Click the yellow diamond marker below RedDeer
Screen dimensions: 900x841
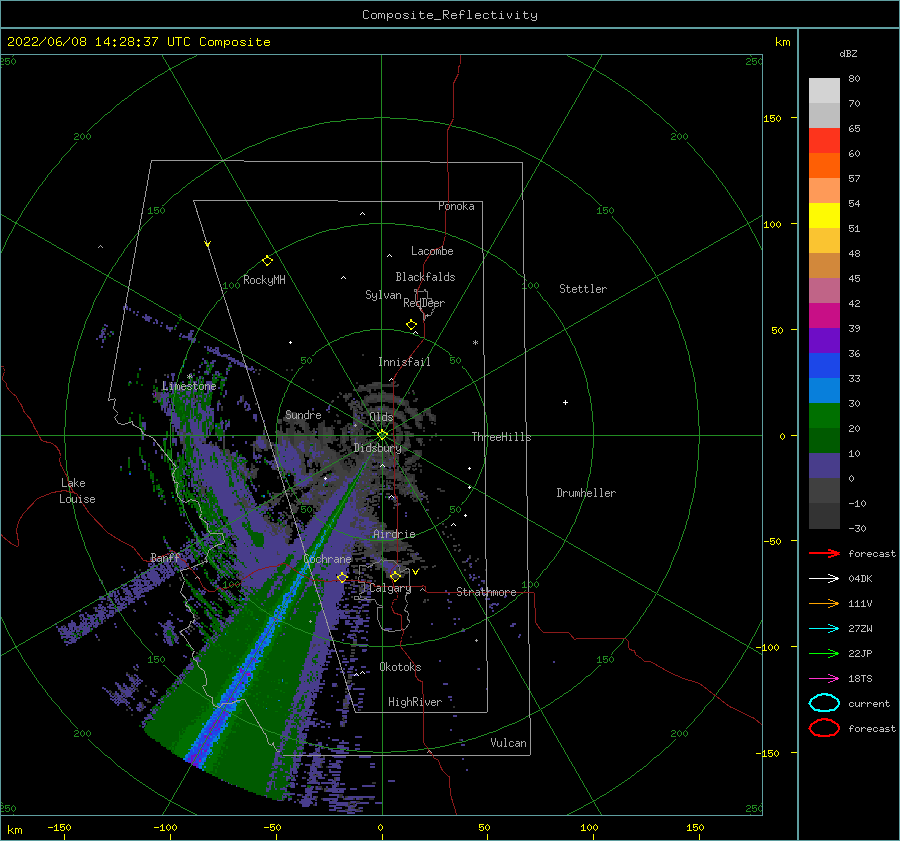[412, 325]
